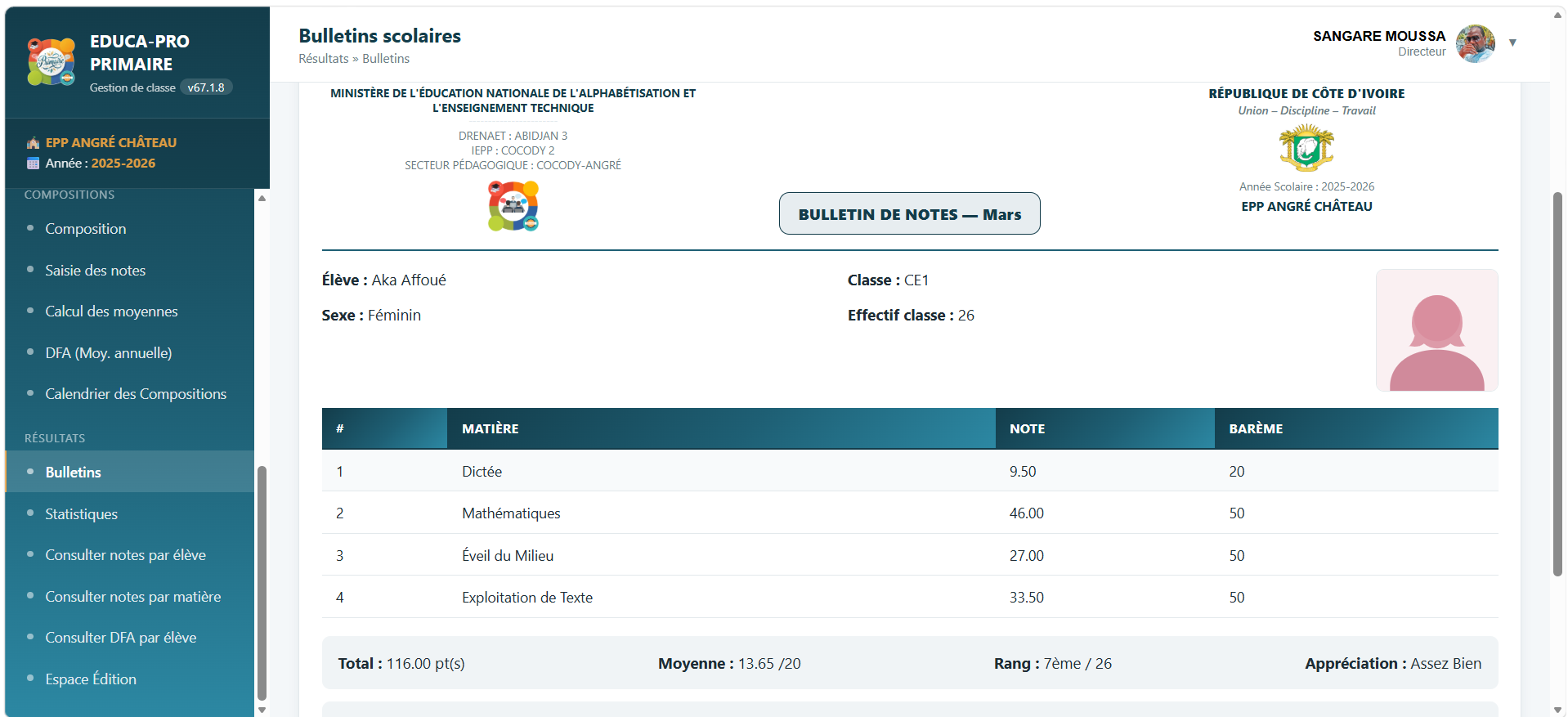This screenshot has height=717, width=1568.
Task: Click the student name Aka Affoué
Action: coord(409,280)
